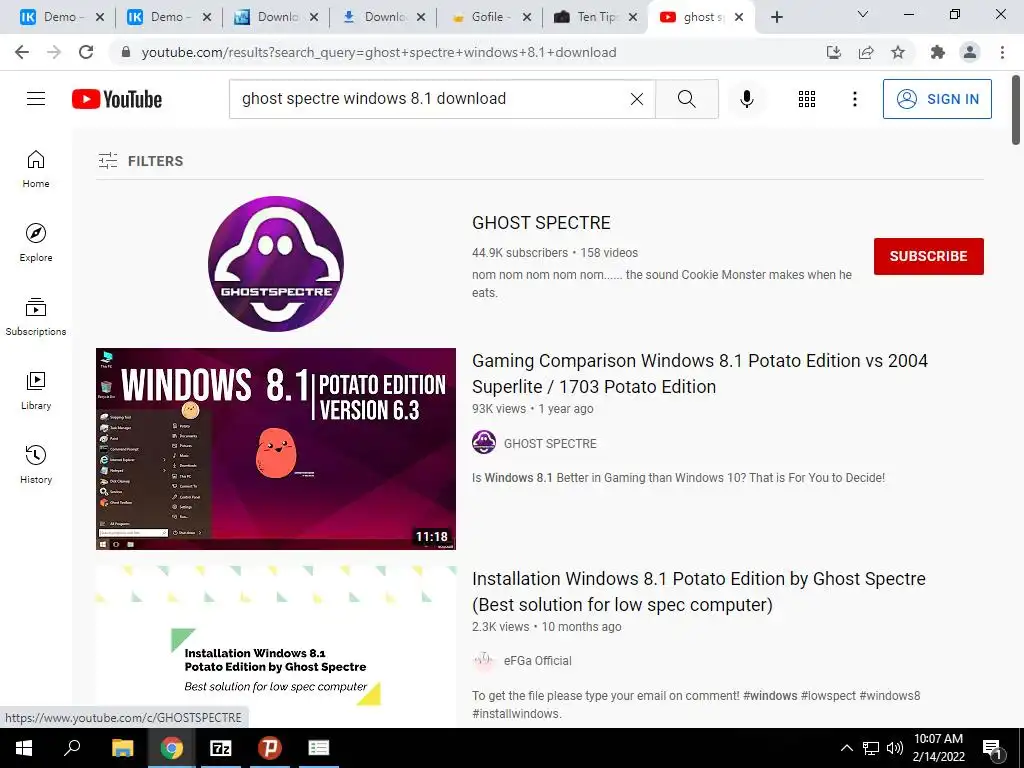Reload the page
Image resolution: width=1024 pixels, height=768 pixels.
pyautogui.click(x=86, y=52)
